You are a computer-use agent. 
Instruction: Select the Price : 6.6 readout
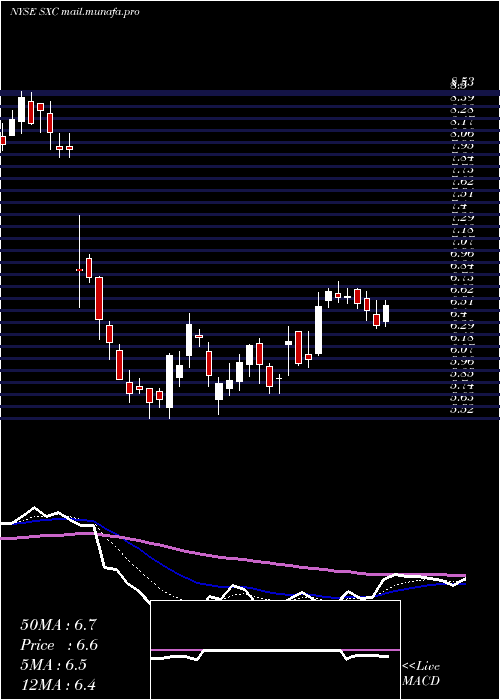coord(59,645)
